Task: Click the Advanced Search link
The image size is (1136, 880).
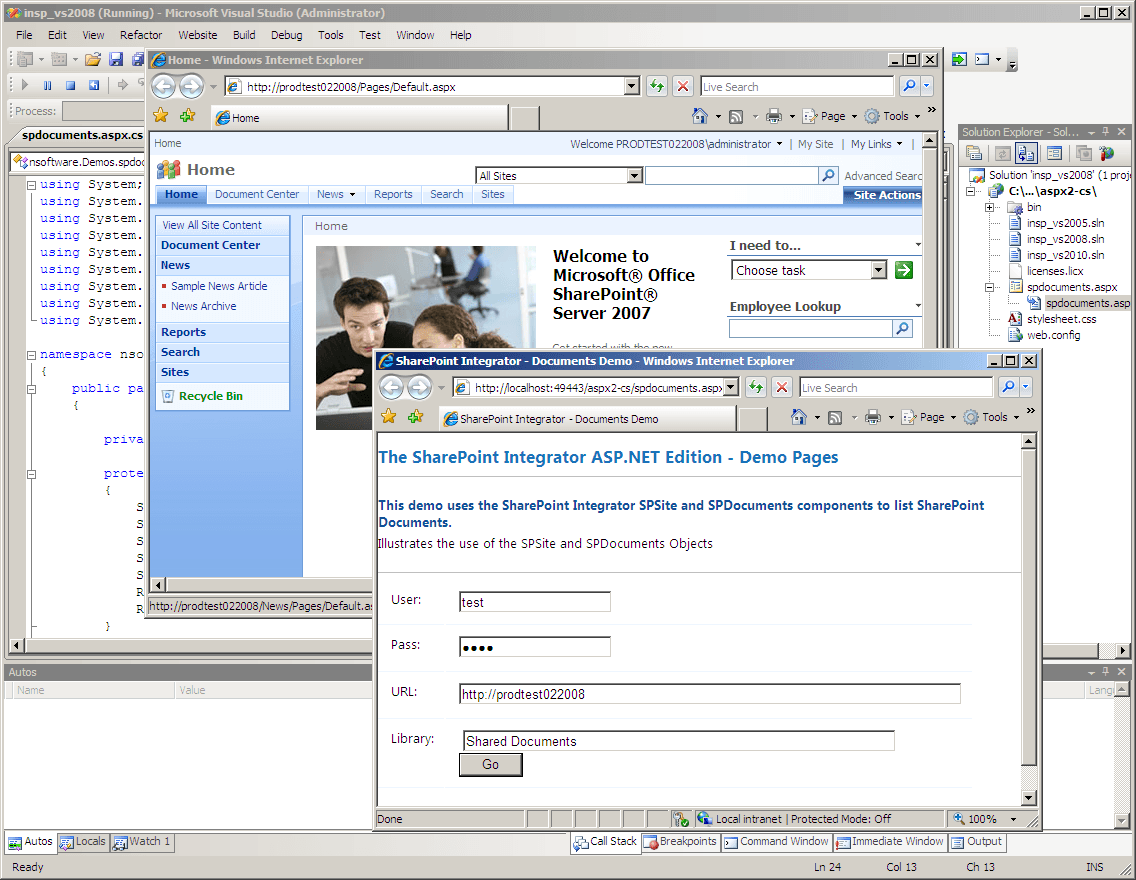Action: [x=882, y=176]
